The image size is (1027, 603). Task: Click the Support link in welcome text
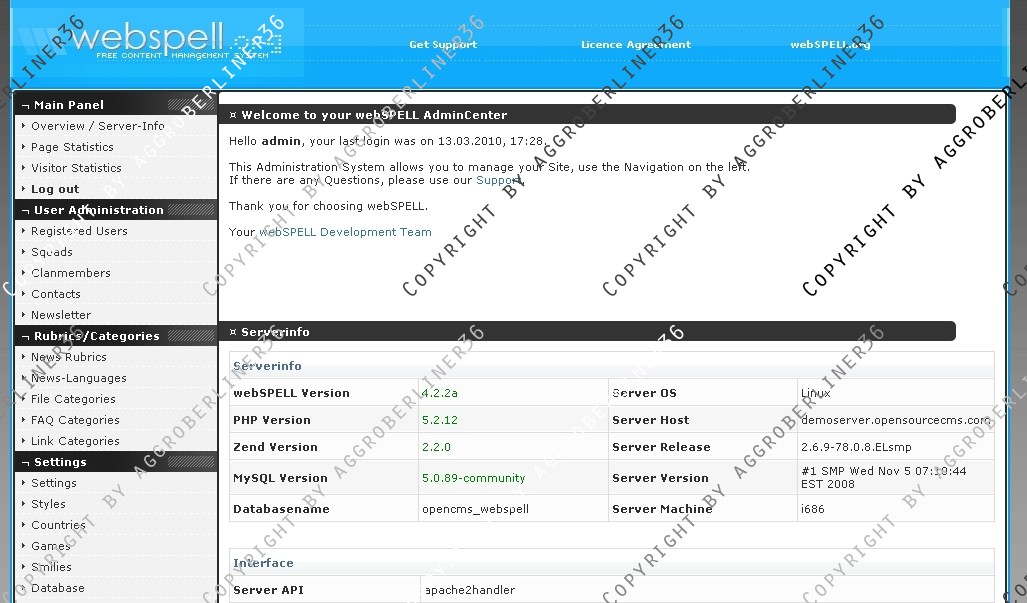click(498, 181)
